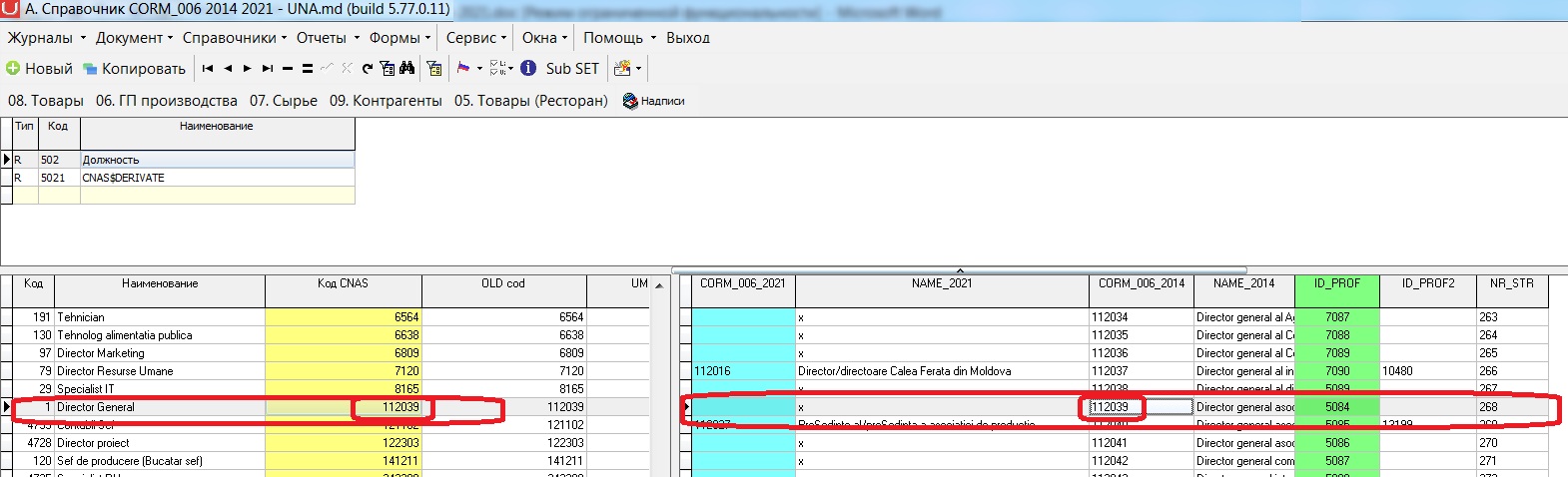Open the Сервис menu
This screenshot has height=477, width=1568.
475,38
